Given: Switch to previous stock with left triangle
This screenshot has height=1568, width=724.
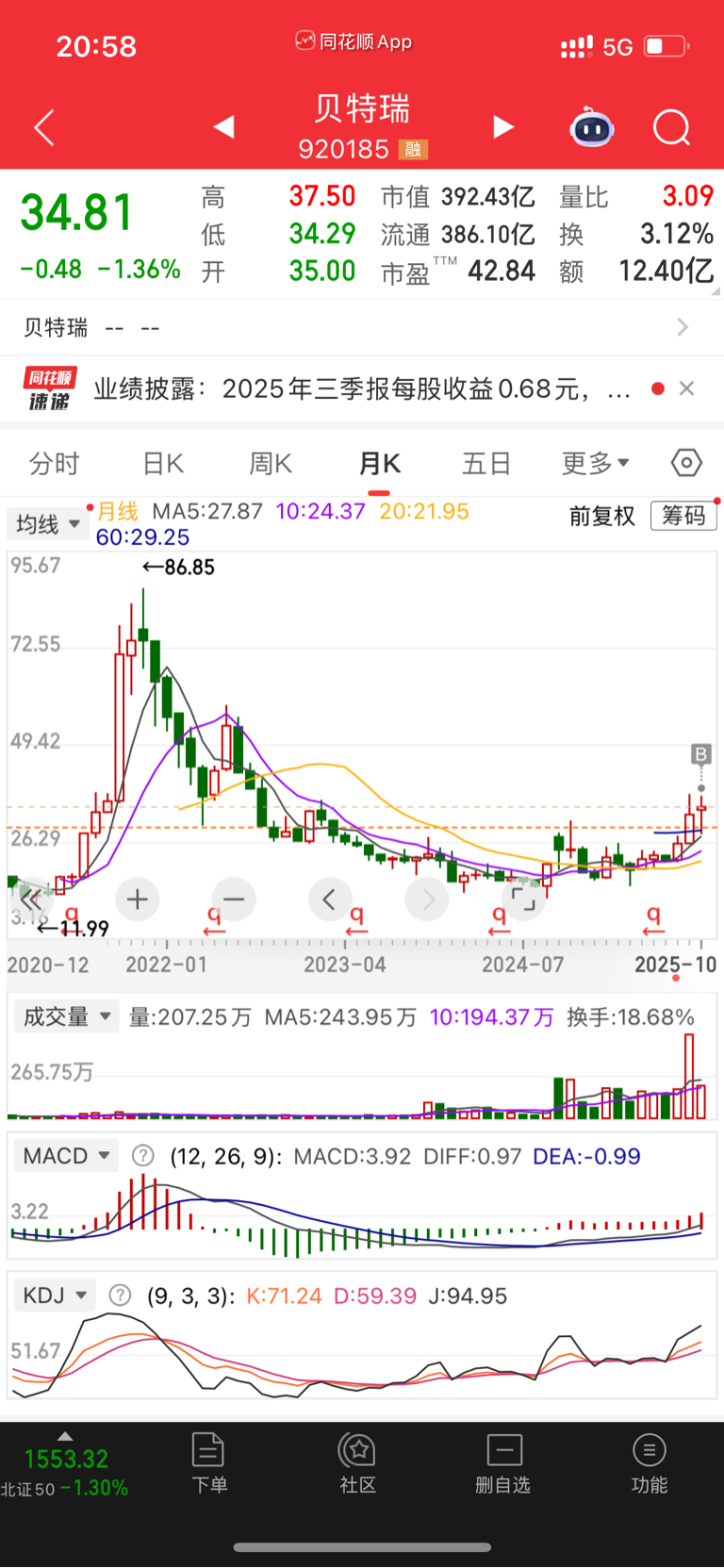Looking at the screenshot, I should 223,126.
